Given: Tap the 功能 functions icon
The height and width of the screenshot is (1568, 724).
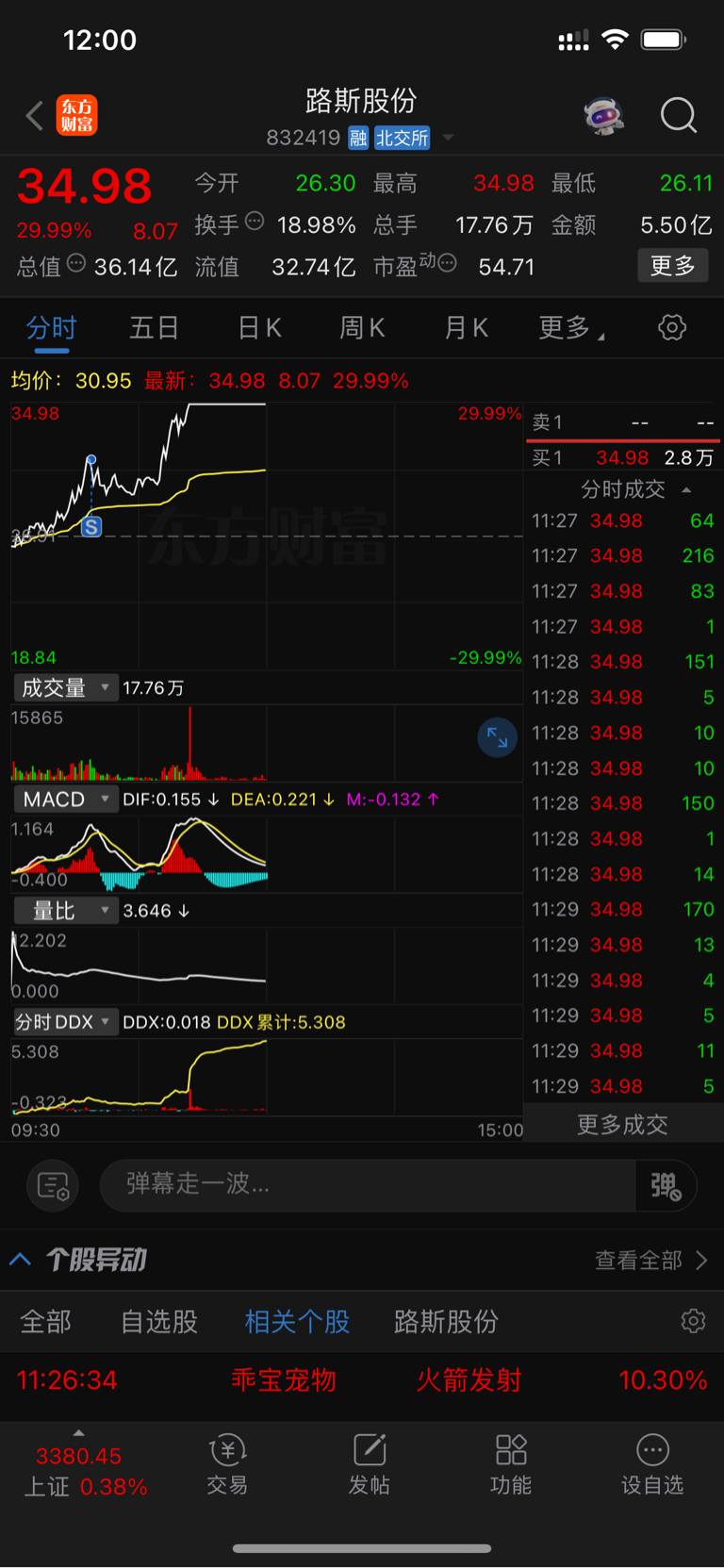Looking at the screenshot, I should tap(511, 1465).
